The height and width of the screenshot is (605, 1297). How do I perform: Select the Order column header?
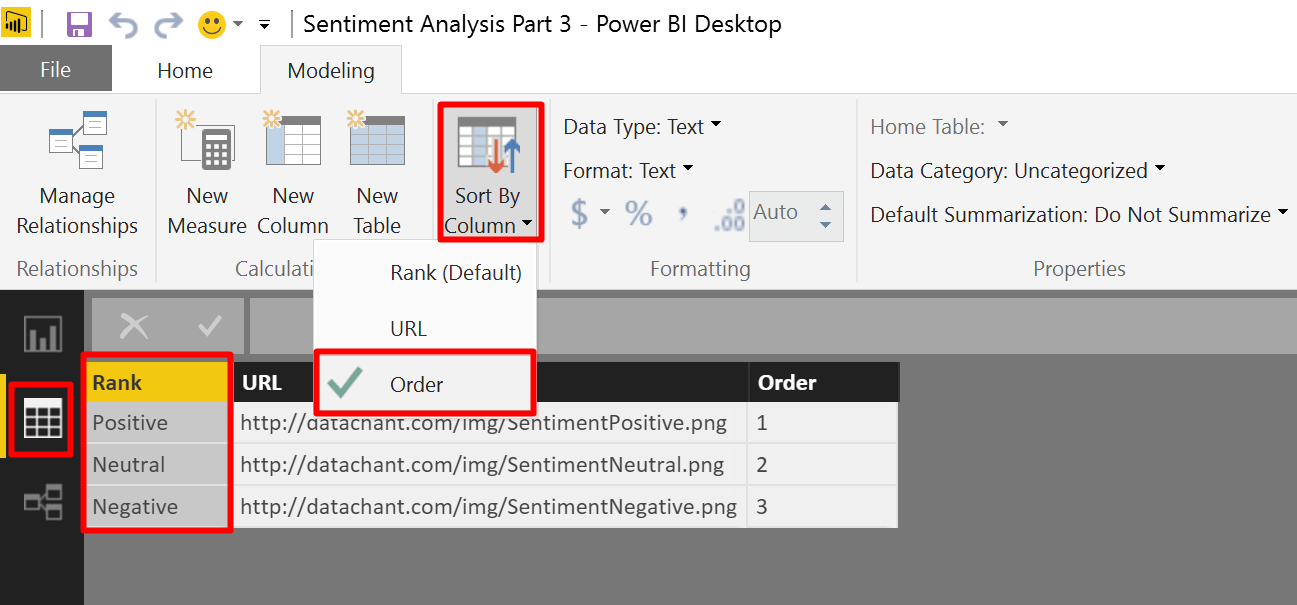click(823, 383)
